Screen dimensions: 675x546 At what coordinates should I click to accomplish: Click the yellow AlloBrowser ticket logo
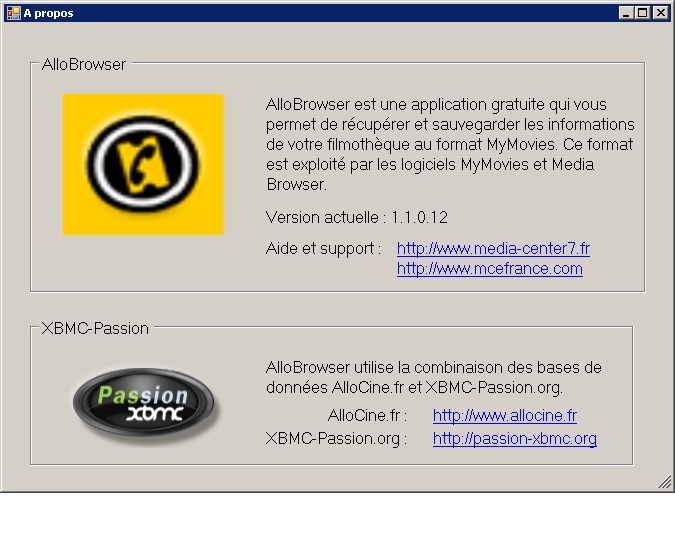[143, 164]
